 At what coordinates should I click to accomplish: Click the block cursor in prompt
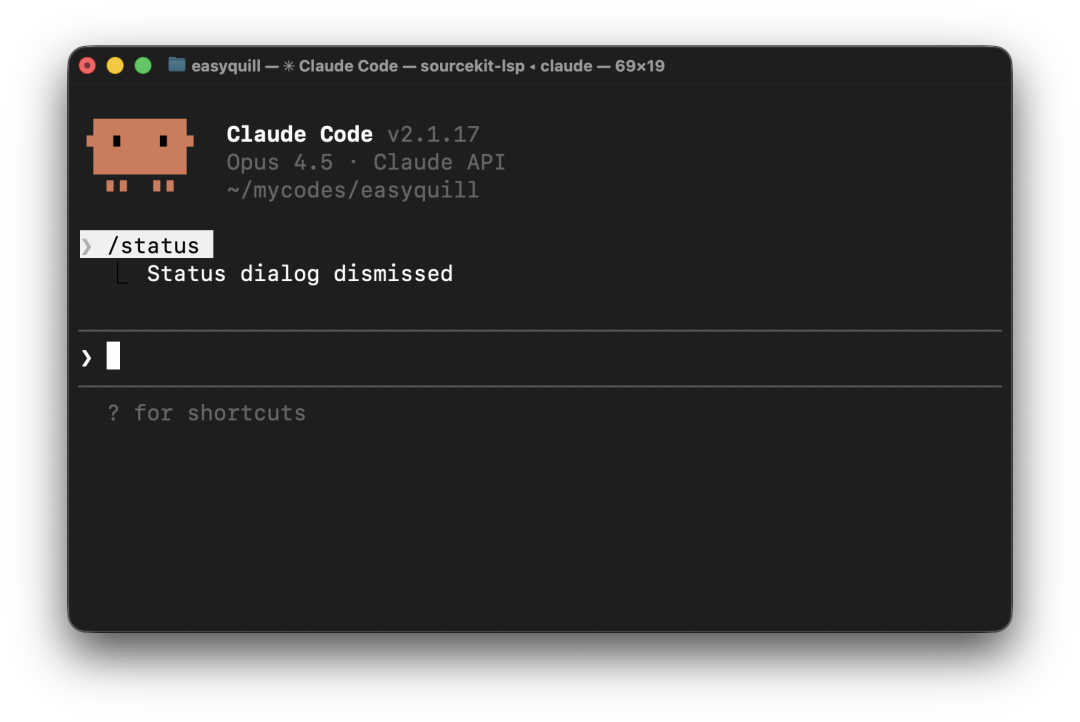(x=114, y=355)
